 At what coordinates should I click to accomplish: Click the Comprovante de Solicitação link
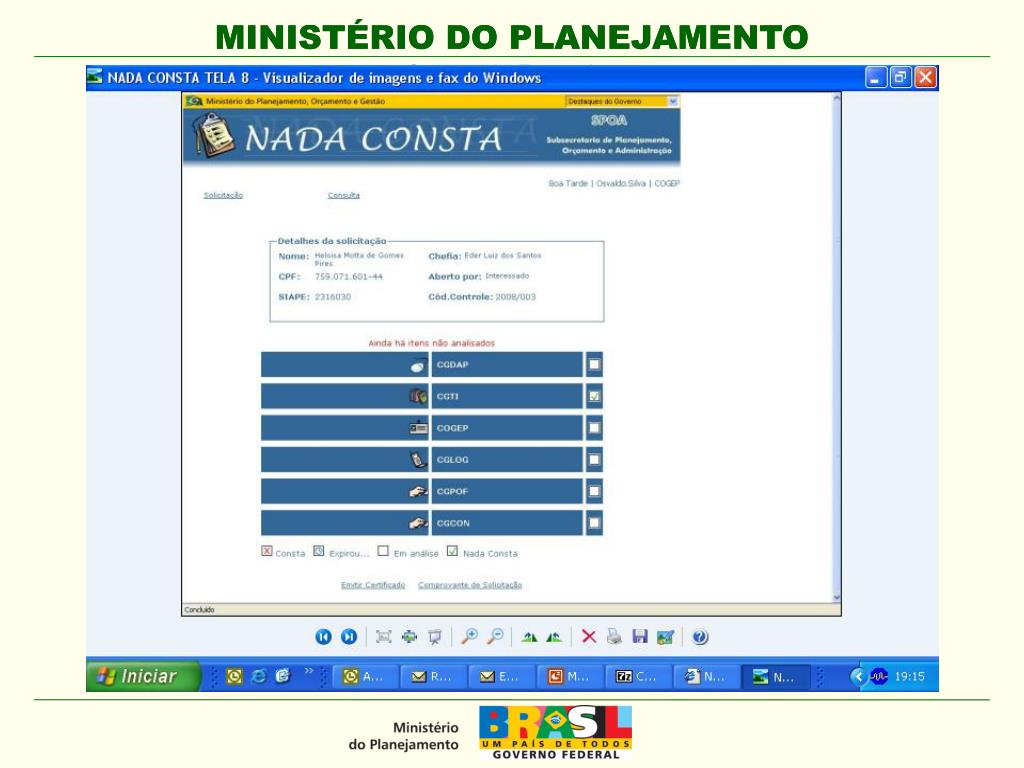470,585
